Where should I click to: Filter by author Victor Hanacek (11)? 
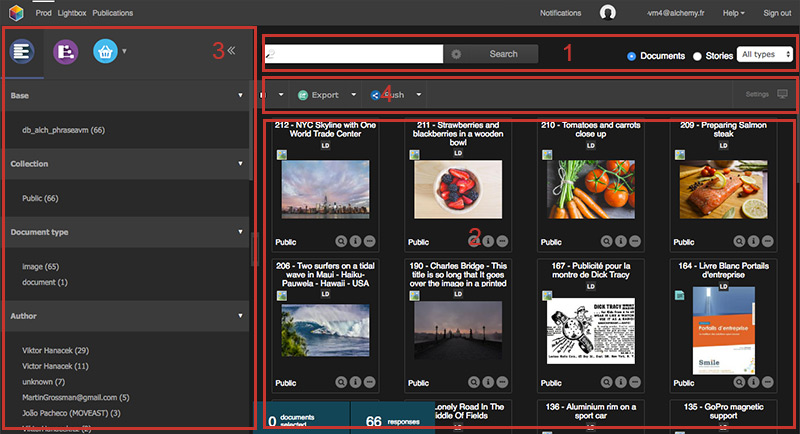[x=55, y=366]
